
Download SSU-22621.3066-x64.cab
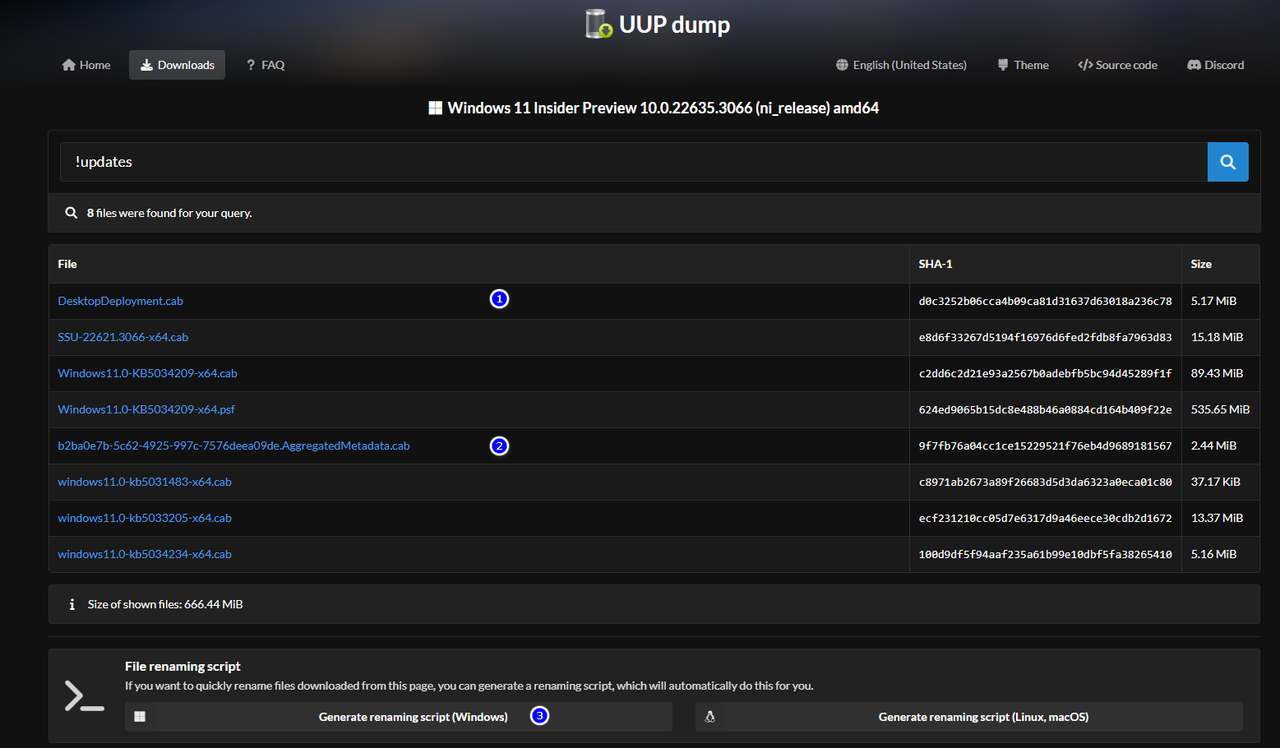(x=123, y=337)
